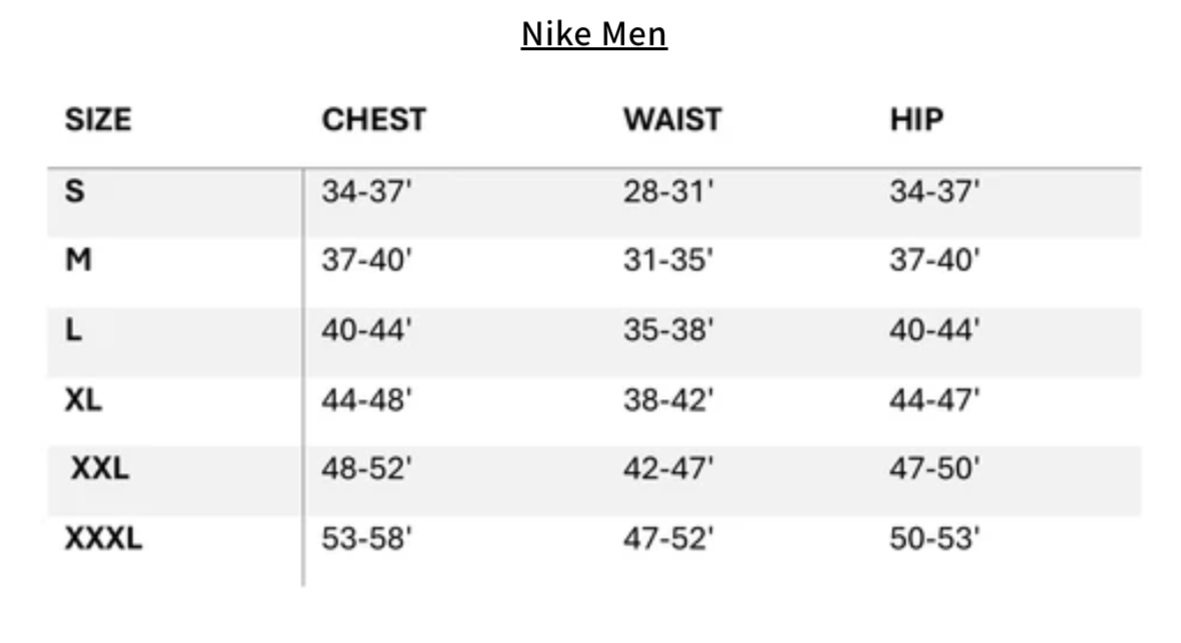Screen dimensions: 1181x643
Task: Click the L size row label
Action: pyautogui.click(x=73, y=330)
